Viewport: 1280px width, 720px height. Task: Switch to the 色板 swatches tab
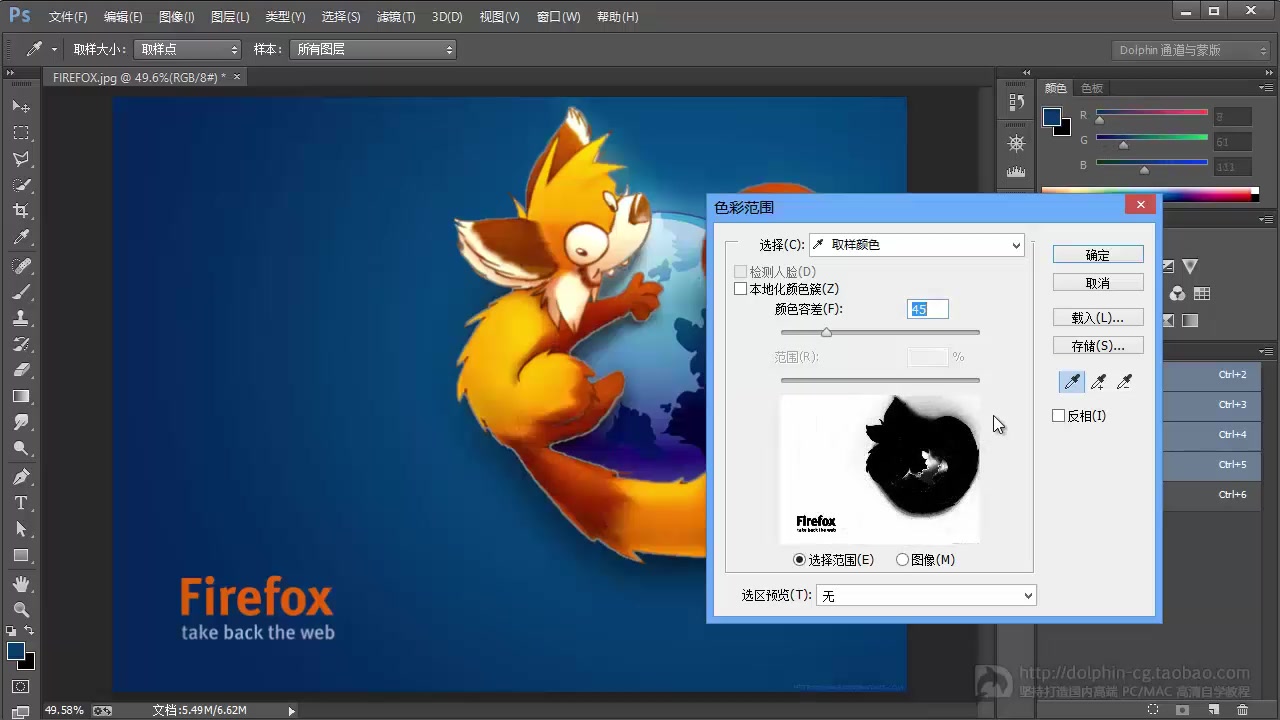click(1092, 89)
